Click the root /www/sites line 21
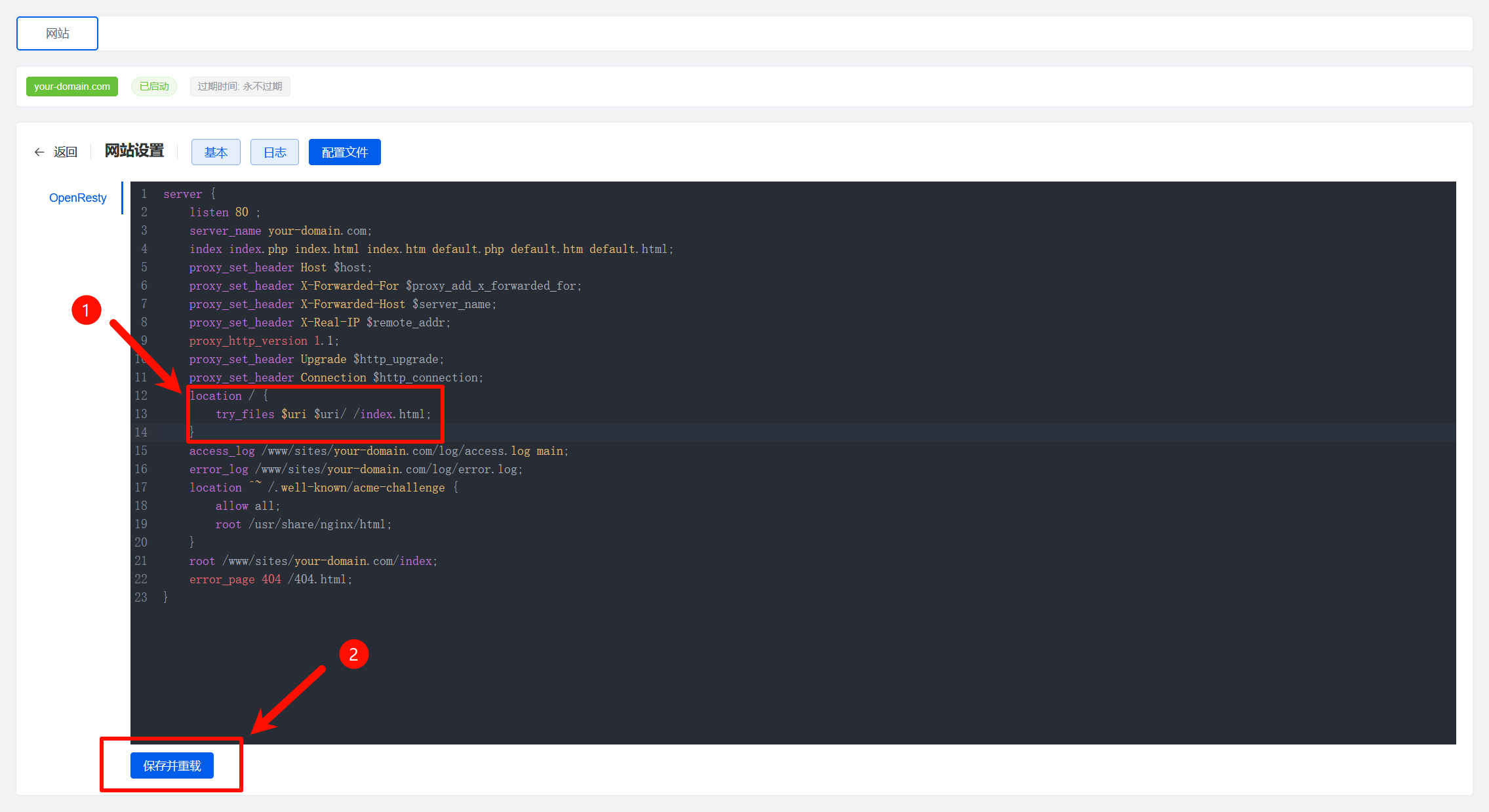The image size is (1489, 812). [x=313, y=561]
